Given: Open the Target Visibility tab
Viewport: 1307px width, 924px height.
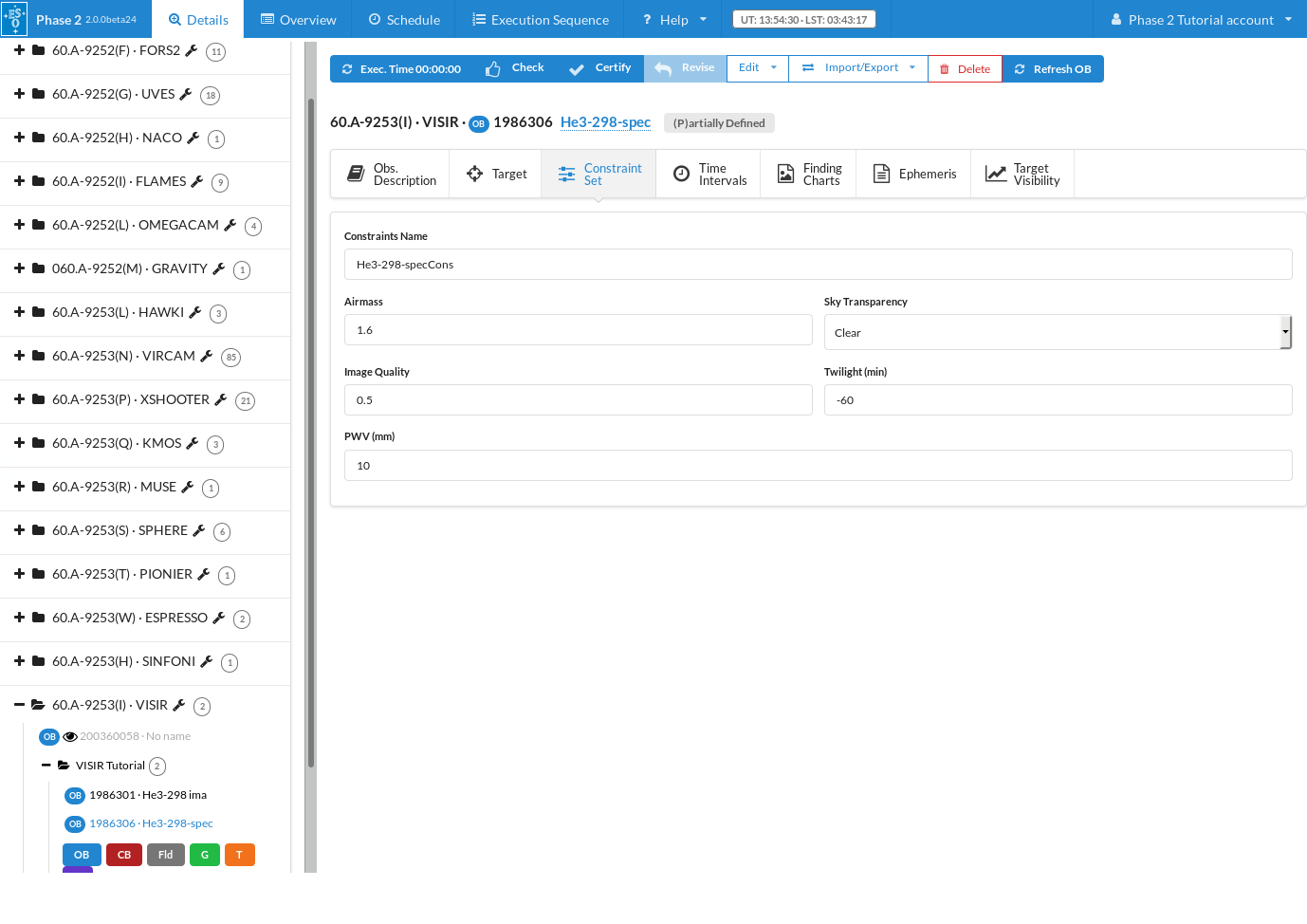Looking at the screenshot, I should [x=1022, y=175].
